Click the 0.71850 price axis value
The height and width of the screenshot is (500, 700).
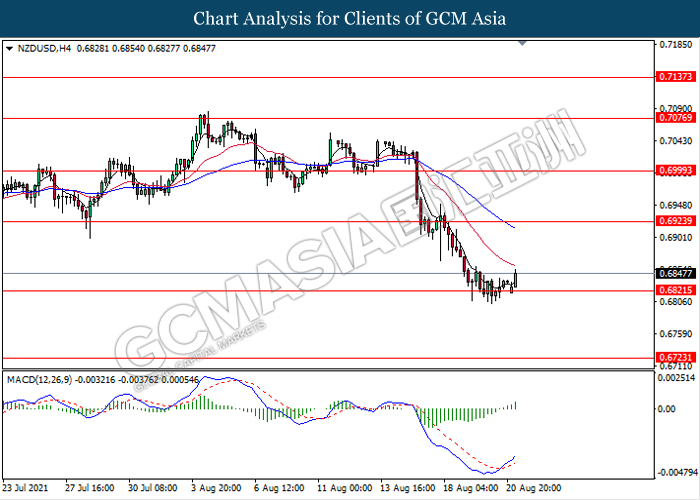point(676,45)
